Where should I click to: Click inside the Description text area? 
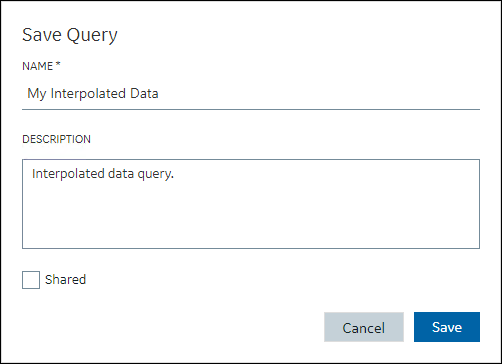[x=251, y=204]
